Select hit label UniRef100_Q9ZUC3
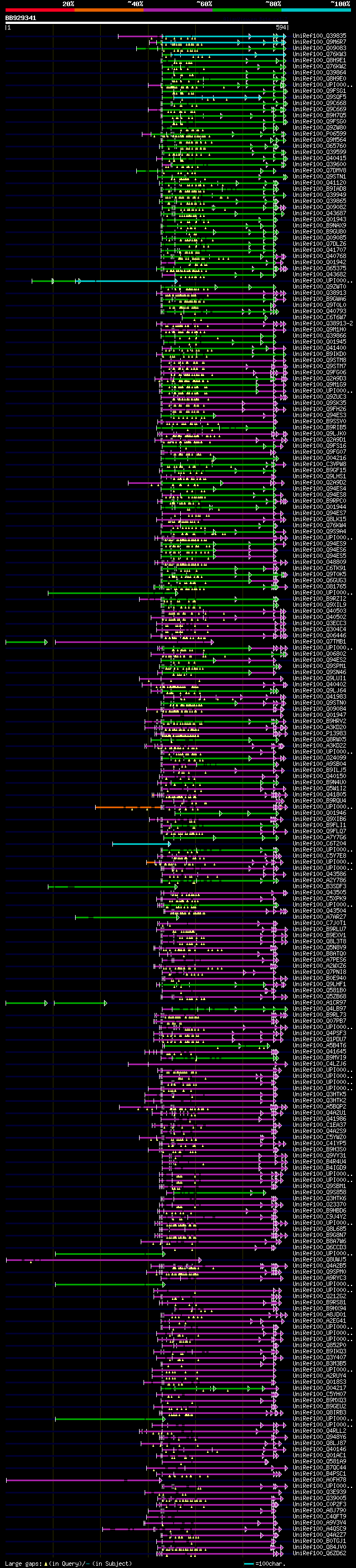This screenshot has width=356, height=1568. (319, 397)
